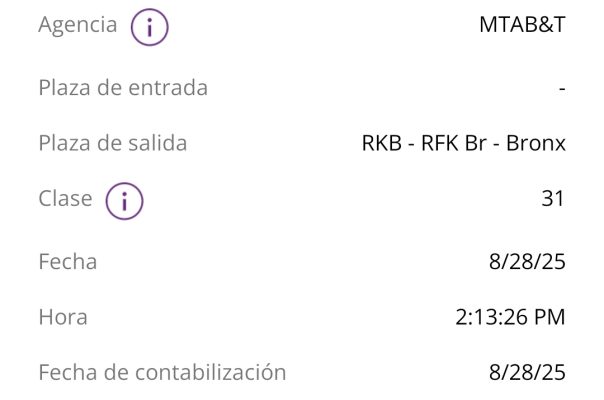
Task: Click PM in the Hora time value
Action: click(549, 318)
